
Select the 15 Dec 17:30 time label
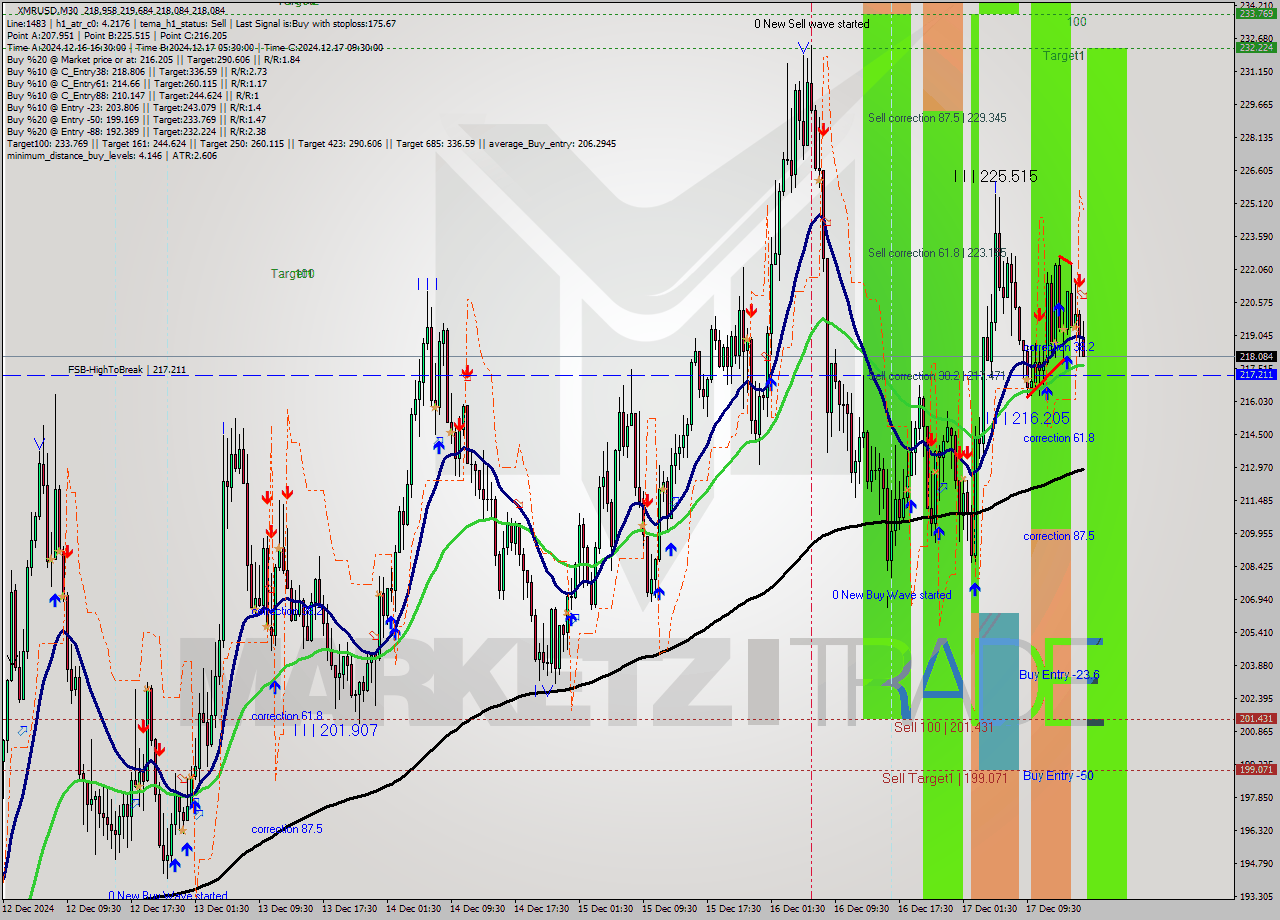(x=733, y=909)
